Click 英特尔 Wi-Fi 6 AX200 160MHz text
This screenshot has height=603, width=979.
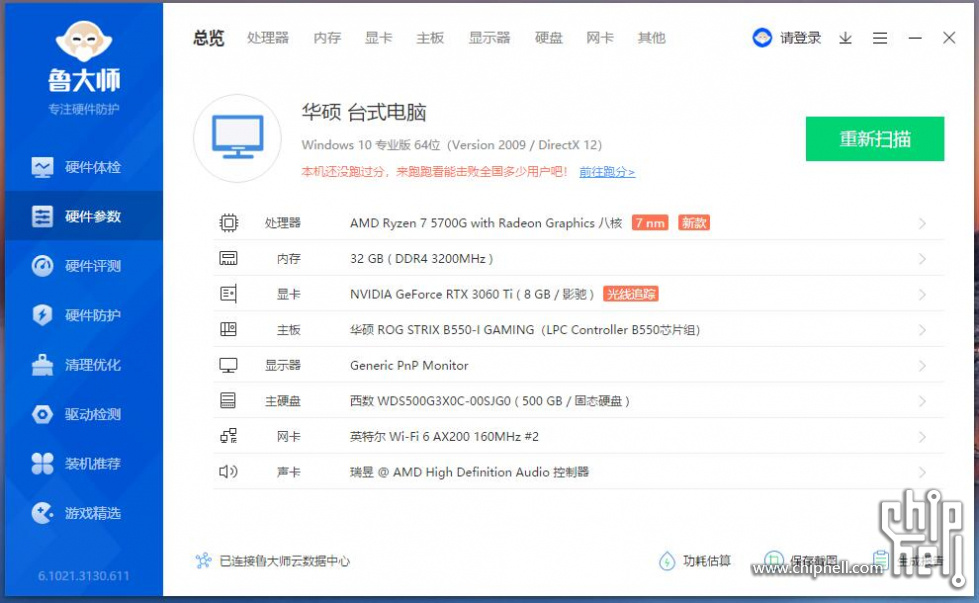point(444,436)
